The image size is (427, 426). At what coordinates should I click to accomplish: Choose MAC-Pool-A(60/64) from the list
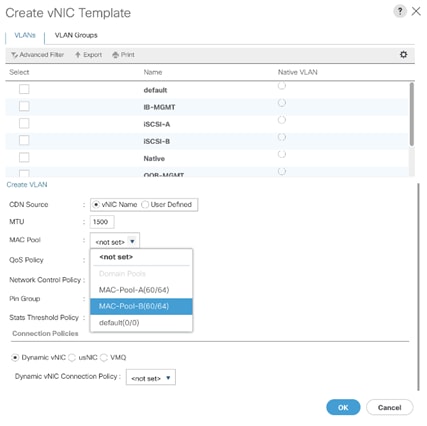[x=141, y=290]
